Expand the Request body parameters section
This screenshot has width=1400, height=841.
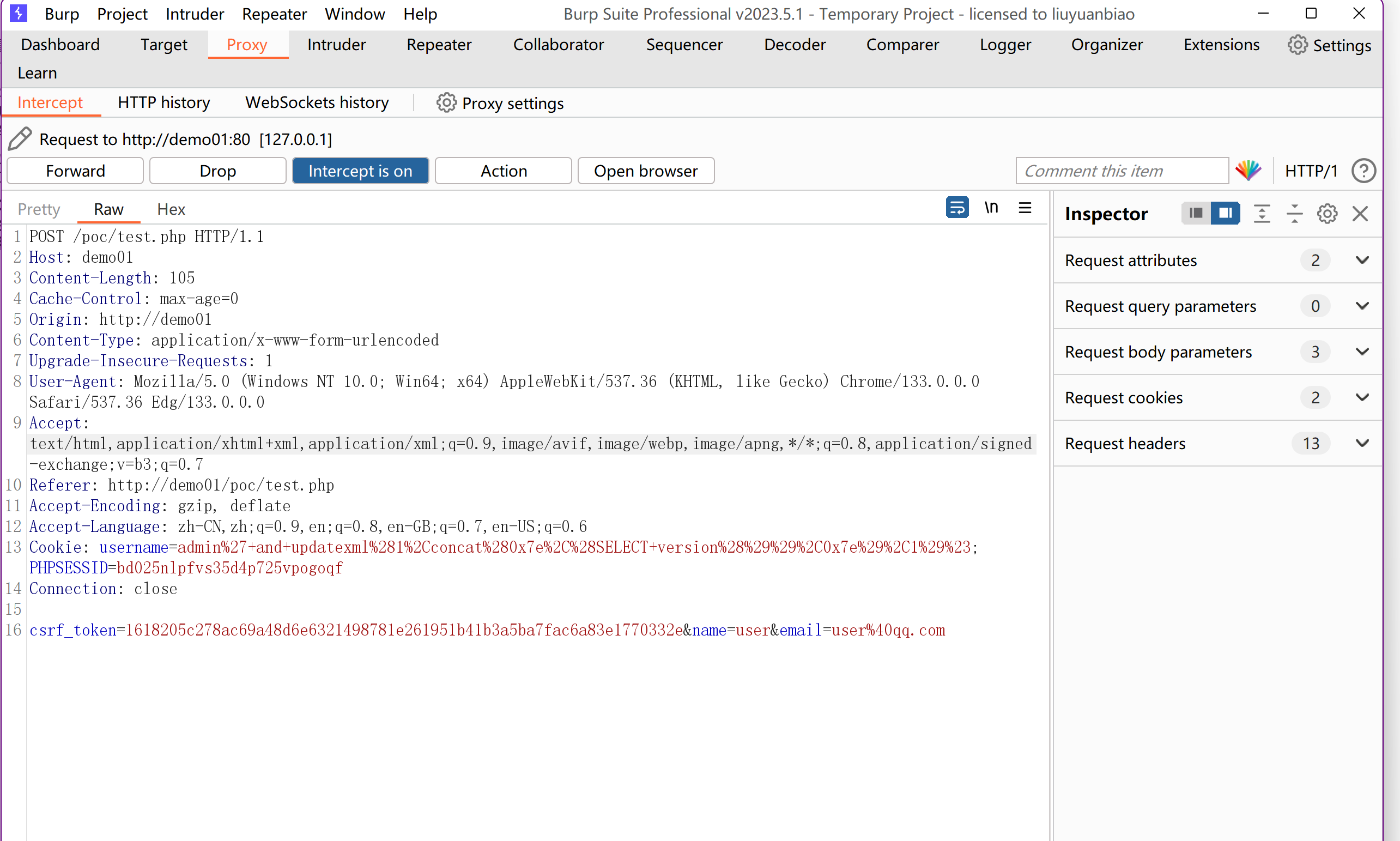coord(1362,352)
